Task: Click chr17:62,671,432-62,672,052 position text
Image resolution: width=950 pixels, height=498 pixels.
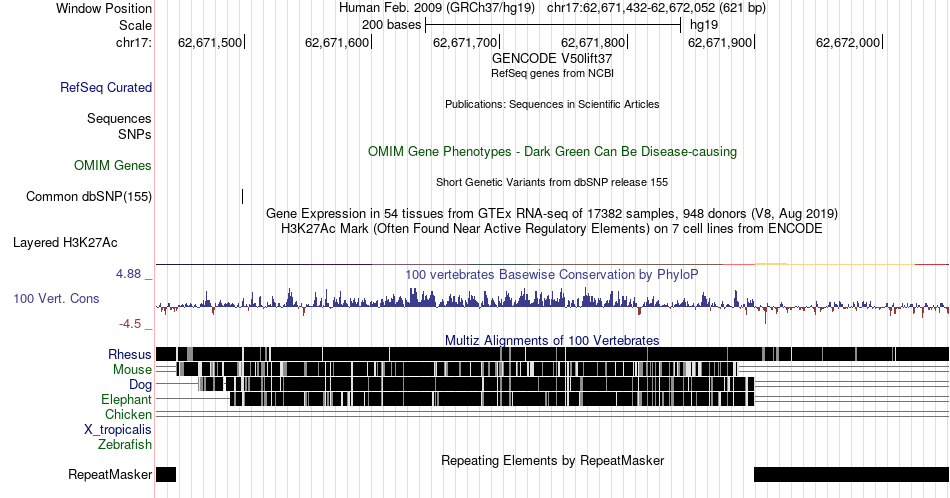Action: 656,8
